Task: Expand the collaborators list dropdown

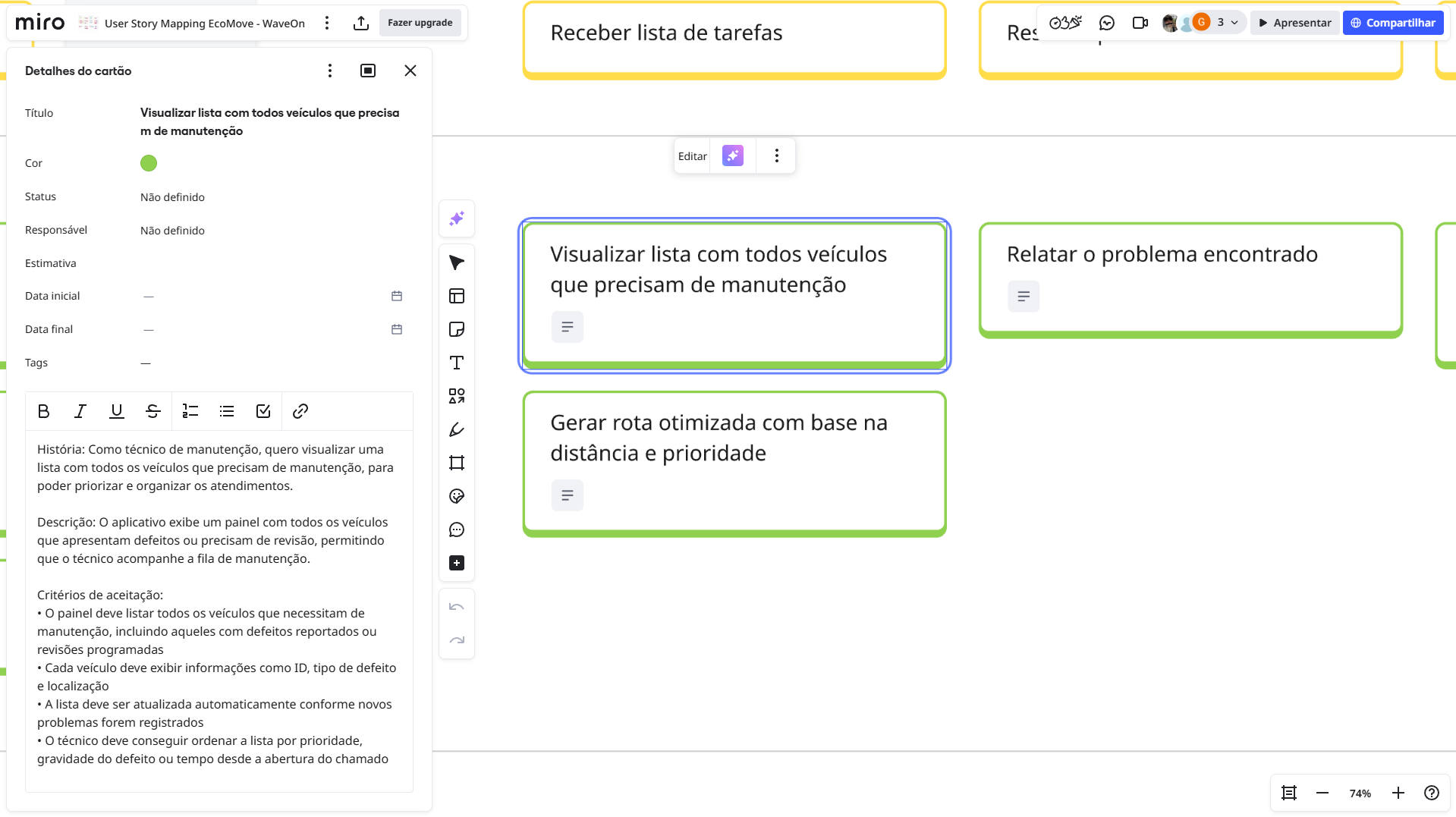Action: (x=1234, y=23)
